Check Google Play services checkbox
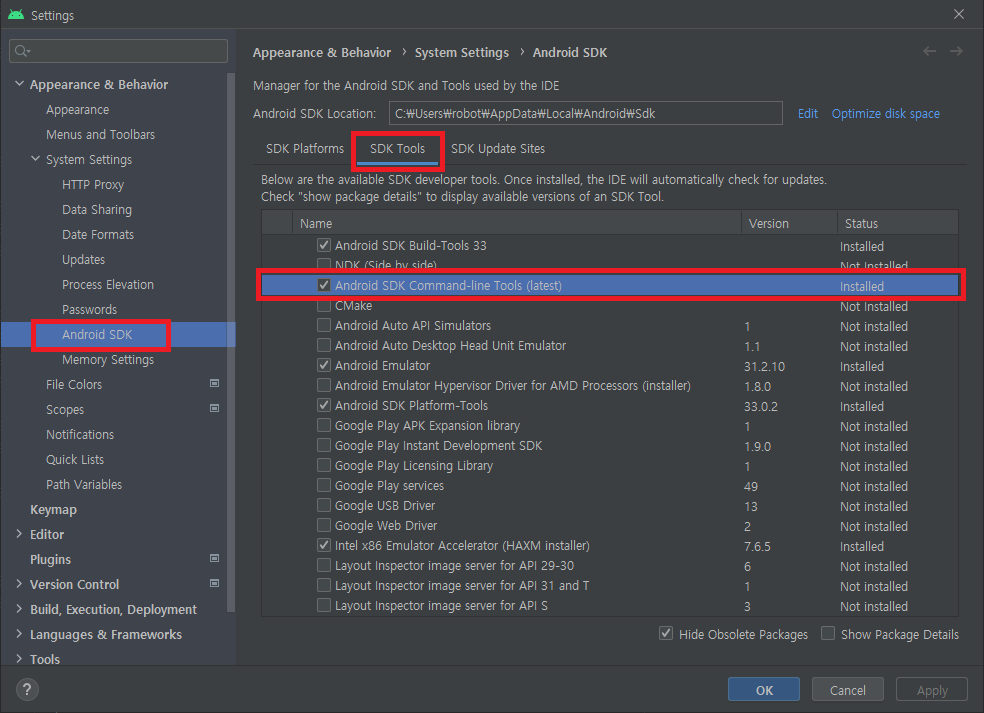The image size is (984, 713). pyautogui.click(x=324, y=485)
